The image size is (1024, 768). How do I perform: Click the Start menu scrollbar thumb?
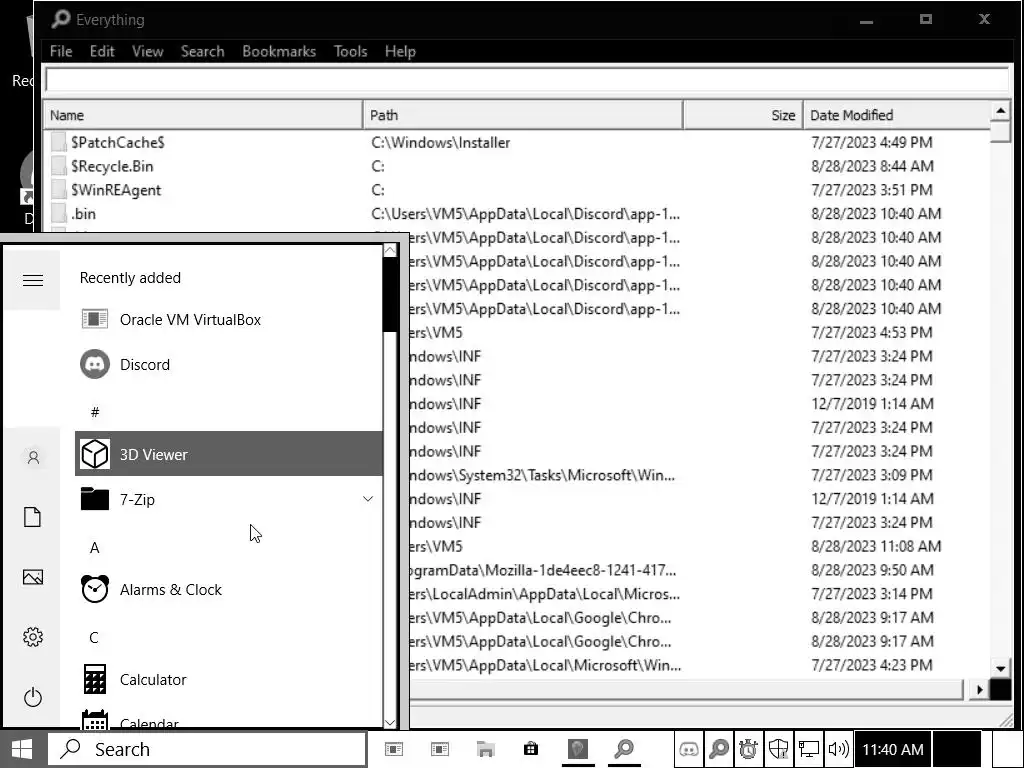pos(390,295)
